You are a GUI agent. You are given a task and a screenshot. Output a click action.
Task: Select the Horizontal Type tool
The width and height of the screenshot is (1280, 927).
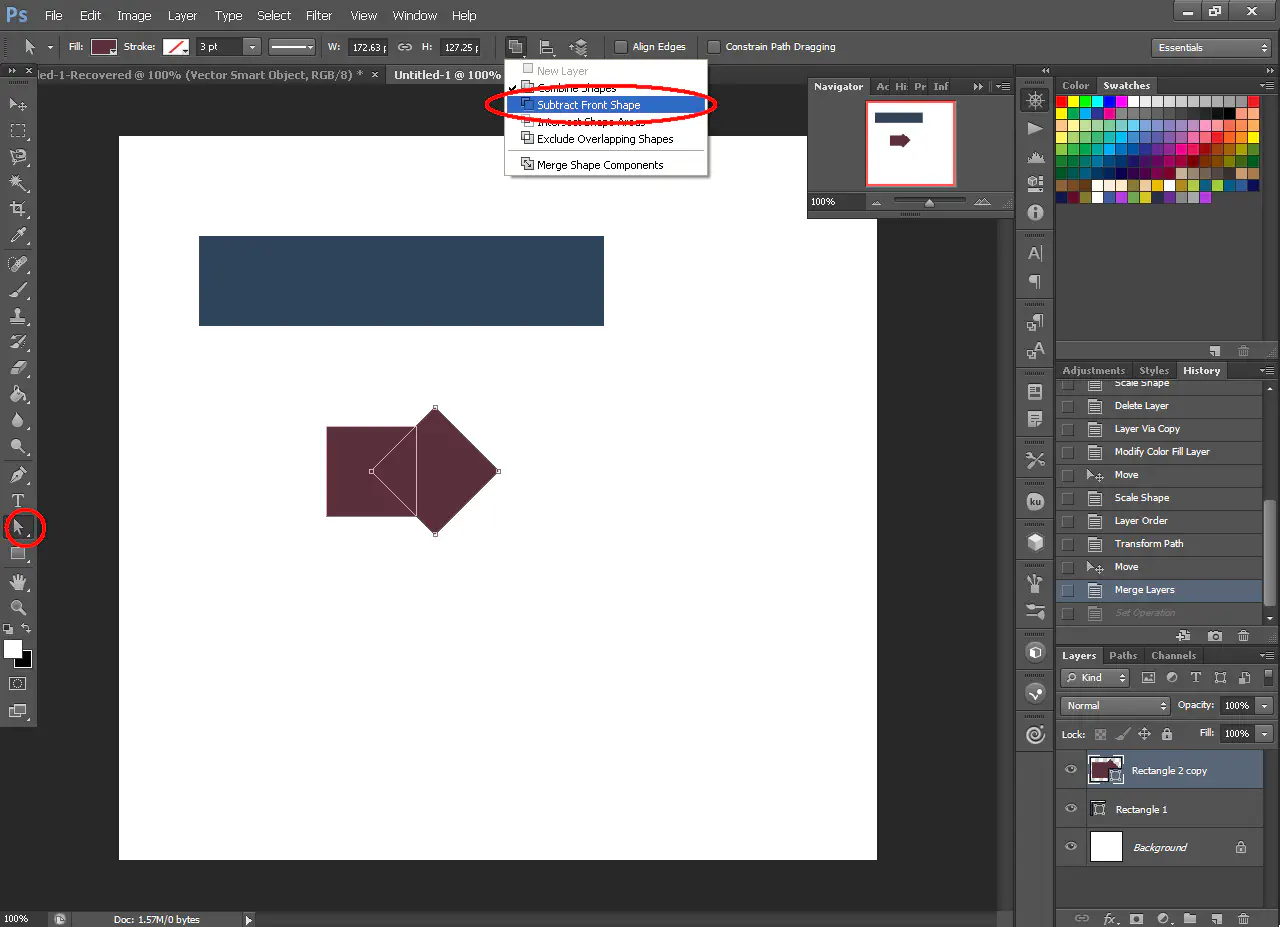point(18,500)
